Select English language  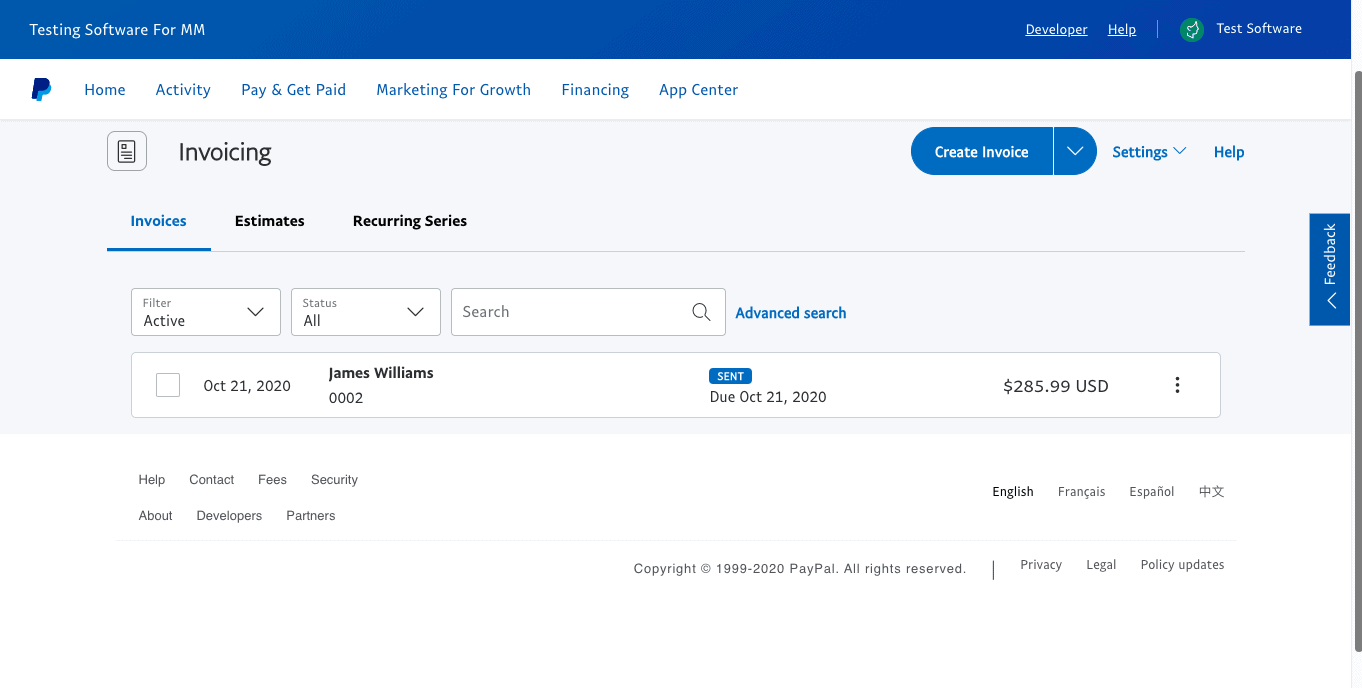click(x=1013, y=492)
